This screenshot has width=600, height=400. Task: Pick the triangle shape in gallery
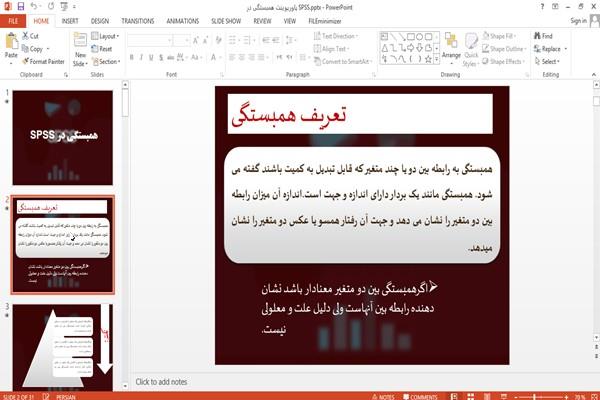click(x=384, y=48)
